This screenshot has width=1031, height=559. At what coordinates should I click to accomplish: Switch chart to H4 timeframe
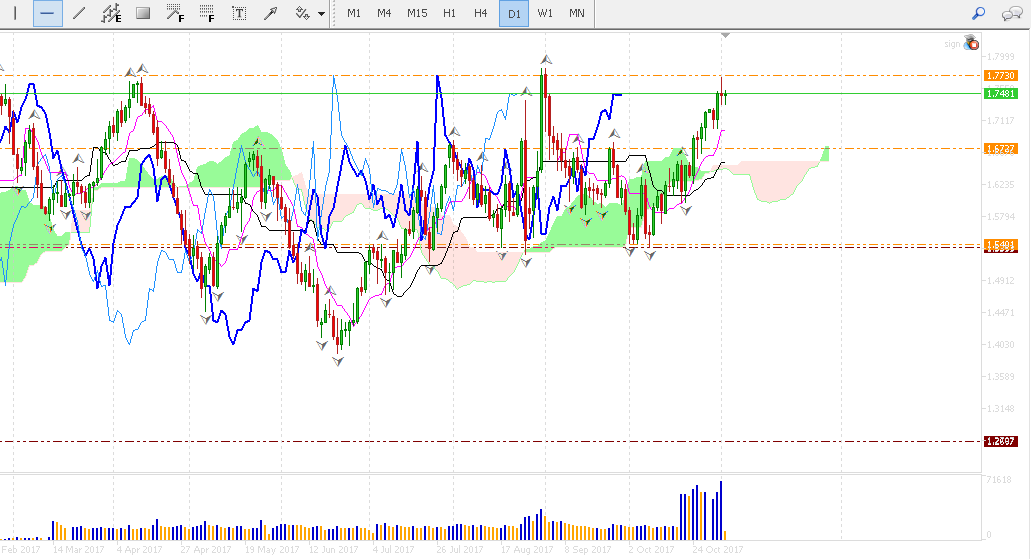[481, 13]
